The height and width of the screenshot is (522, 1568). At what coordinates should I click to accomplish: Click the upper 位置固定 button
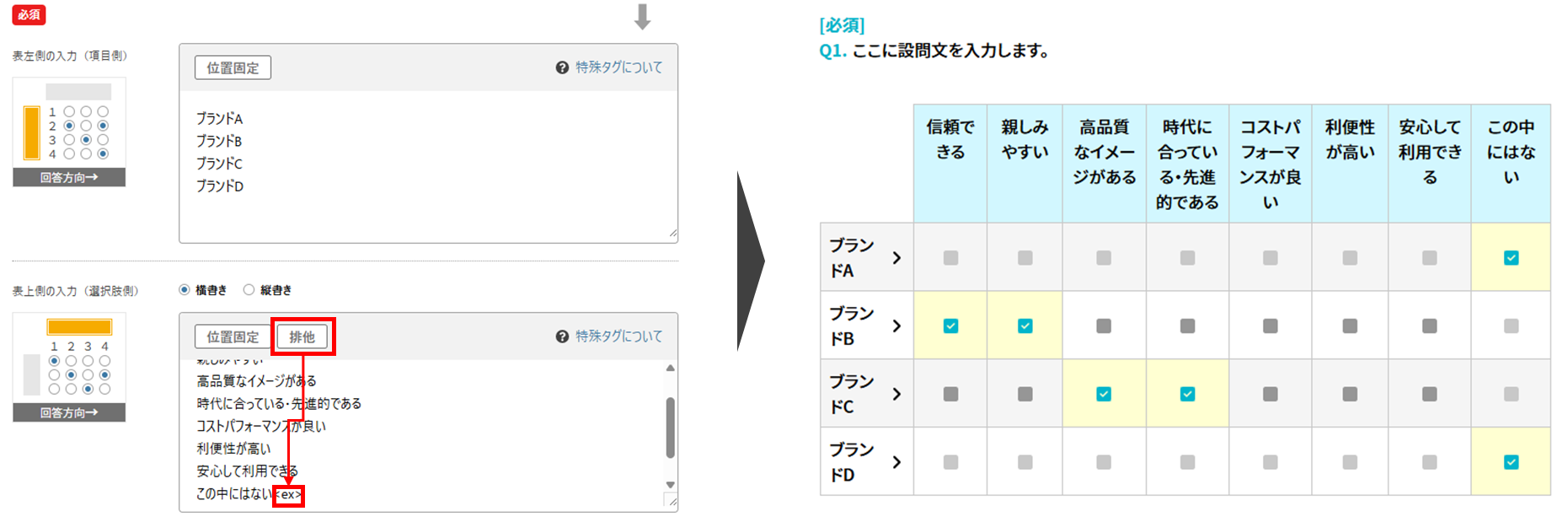click(233, 67)
